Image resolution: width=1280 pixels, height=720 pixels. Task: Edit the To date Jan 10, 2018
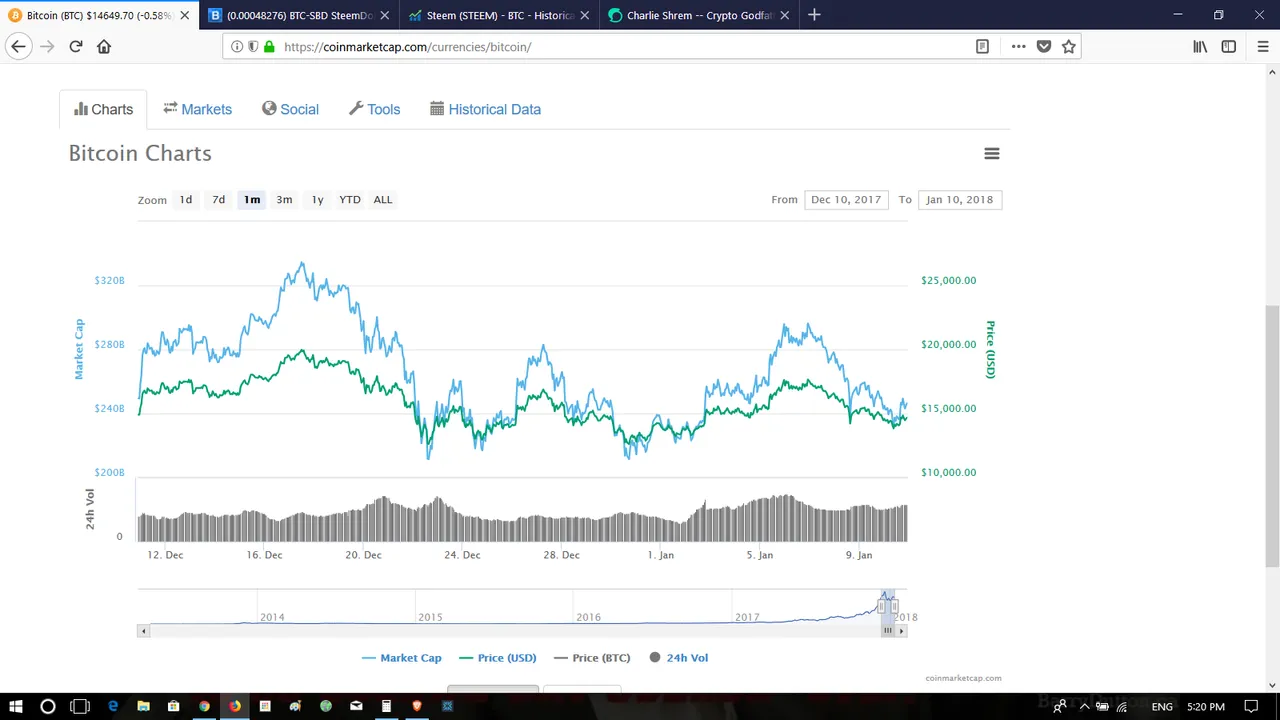tap(960, 199)
